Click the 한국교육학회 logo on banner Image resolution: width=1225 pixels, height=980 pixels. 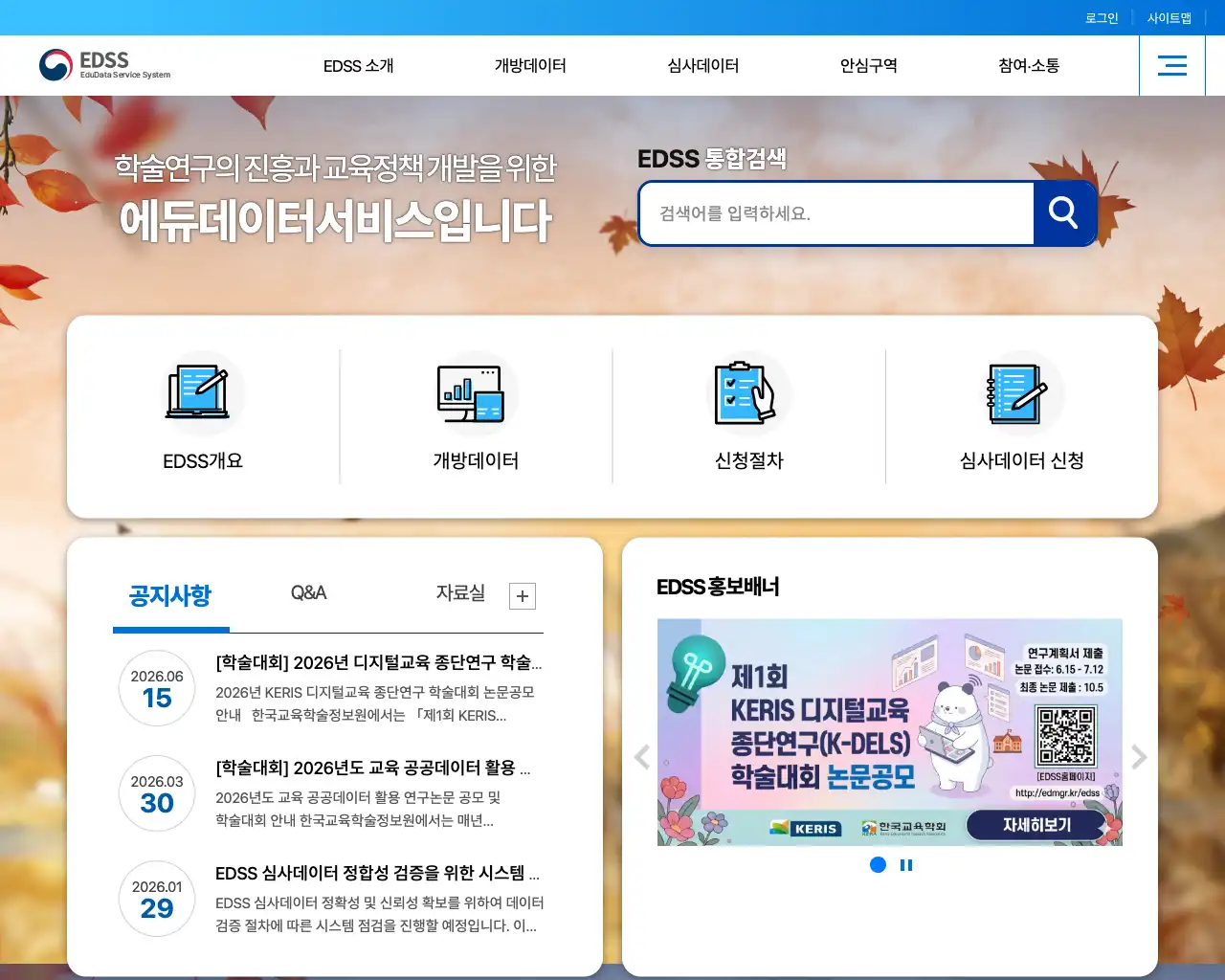(903, 828)
